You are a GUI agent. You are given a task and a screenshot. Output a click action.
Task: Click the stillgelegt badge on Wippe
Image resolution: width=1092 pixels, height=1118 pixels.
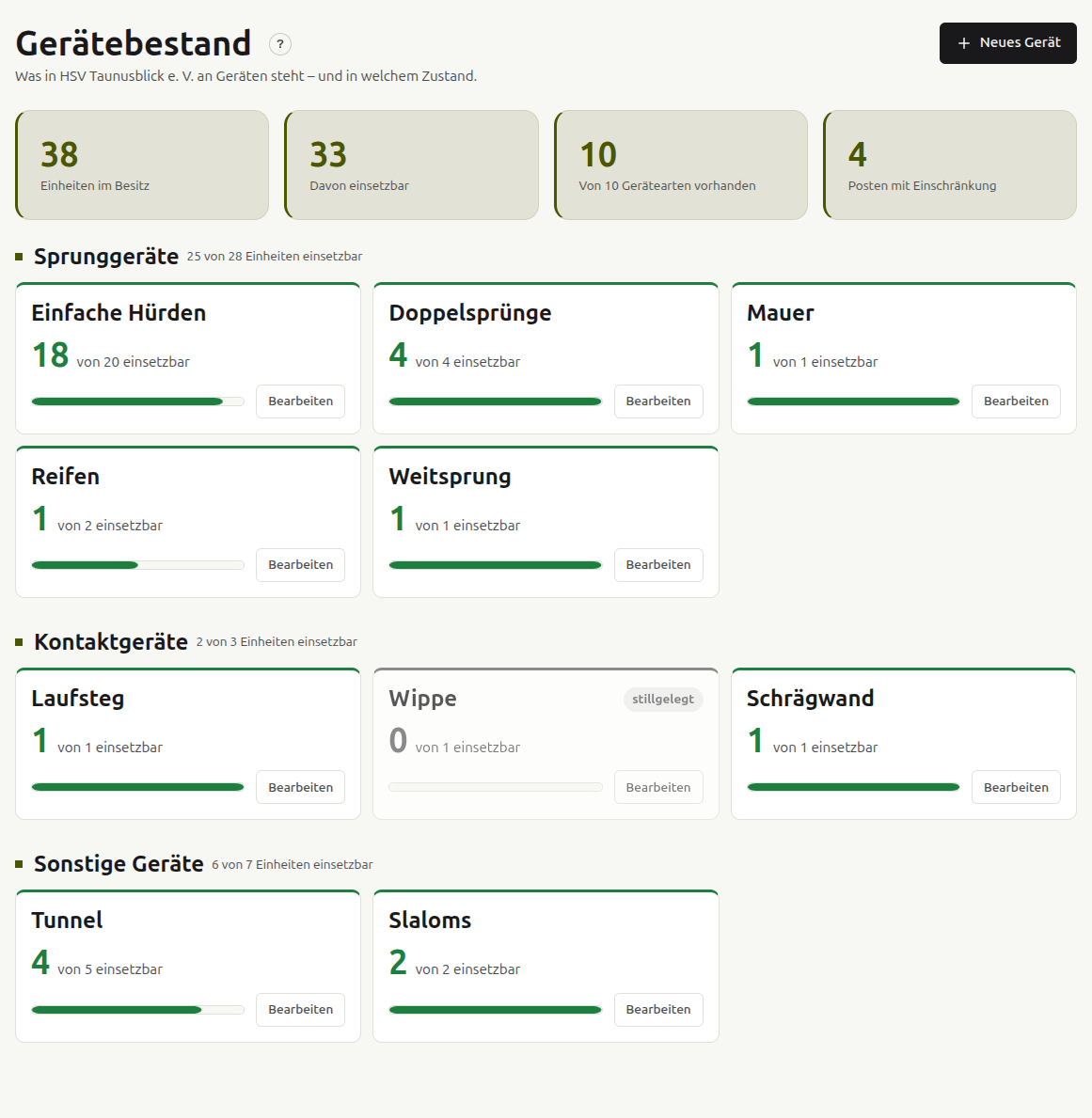tap(662, 699)
